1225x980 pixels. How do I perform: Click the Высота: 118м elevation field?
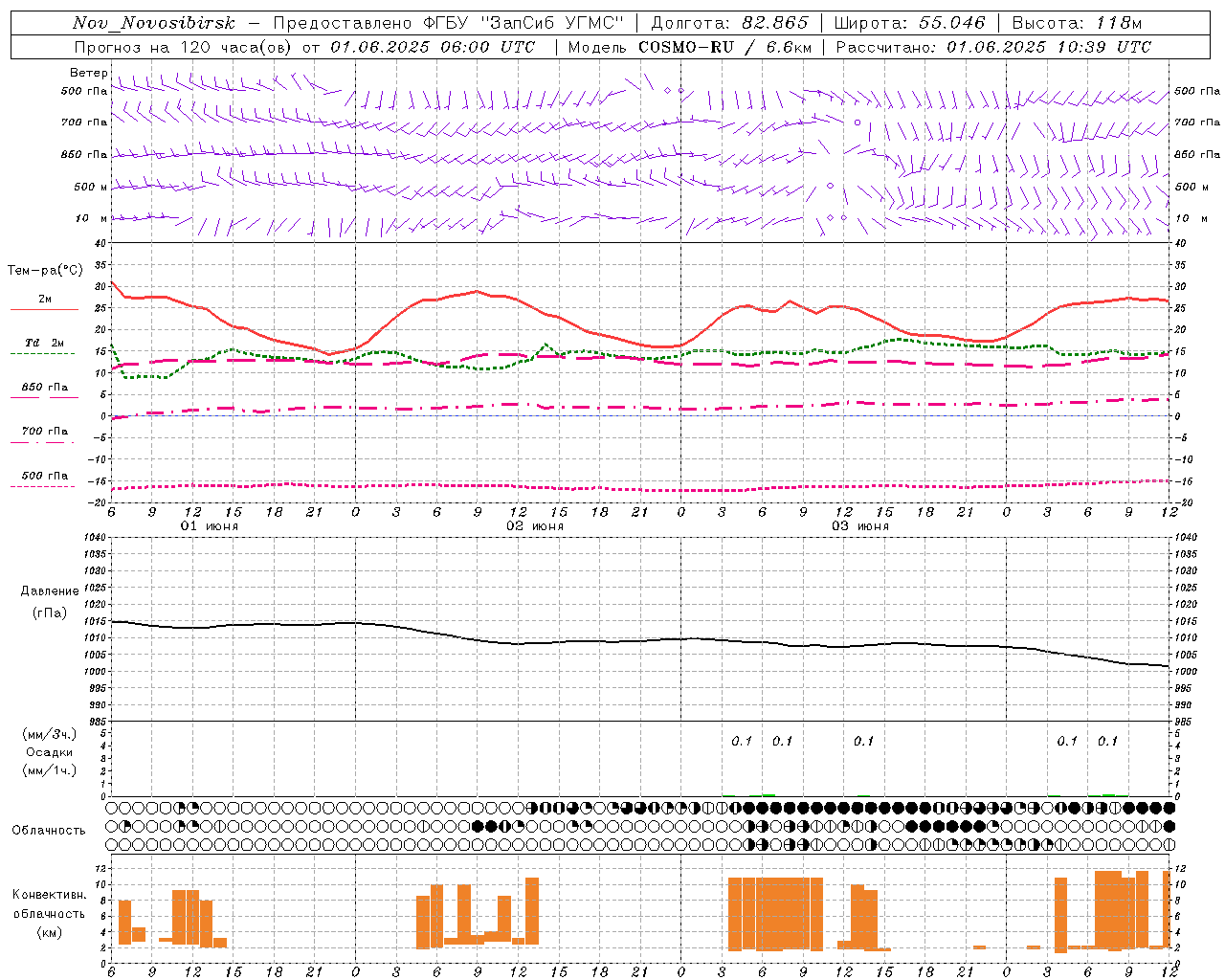1077,23
